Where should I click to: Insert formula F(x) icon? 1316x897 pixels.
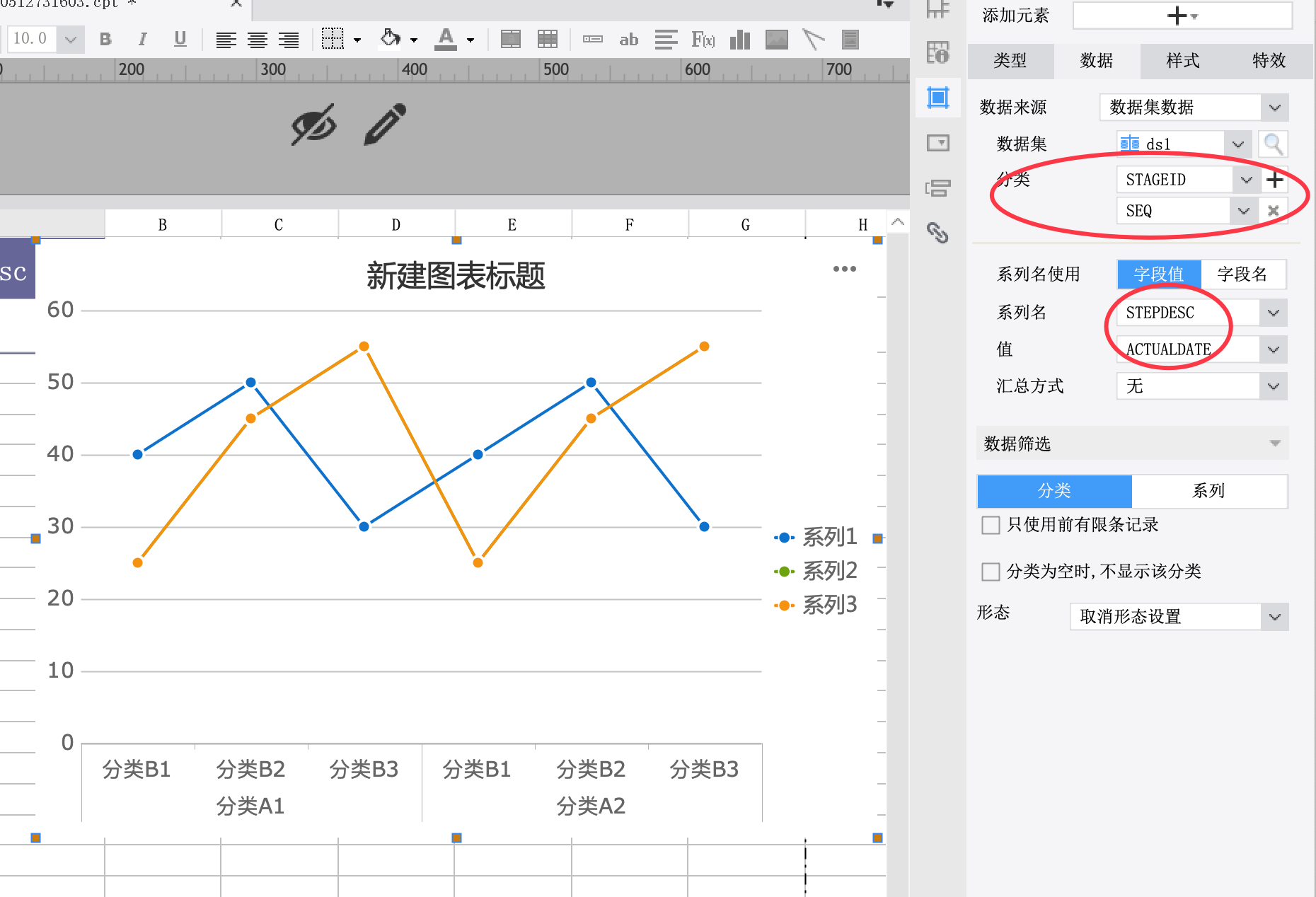pos(703,40)
